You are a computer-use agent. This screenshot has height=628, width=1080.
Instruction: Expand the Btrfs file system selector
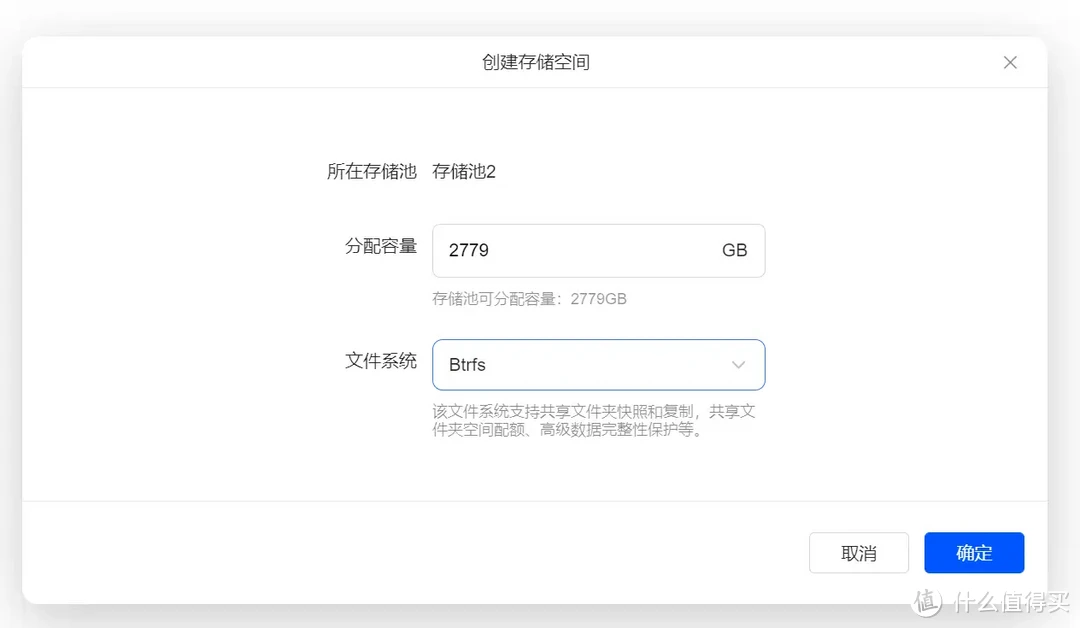[x=598, y=365]
